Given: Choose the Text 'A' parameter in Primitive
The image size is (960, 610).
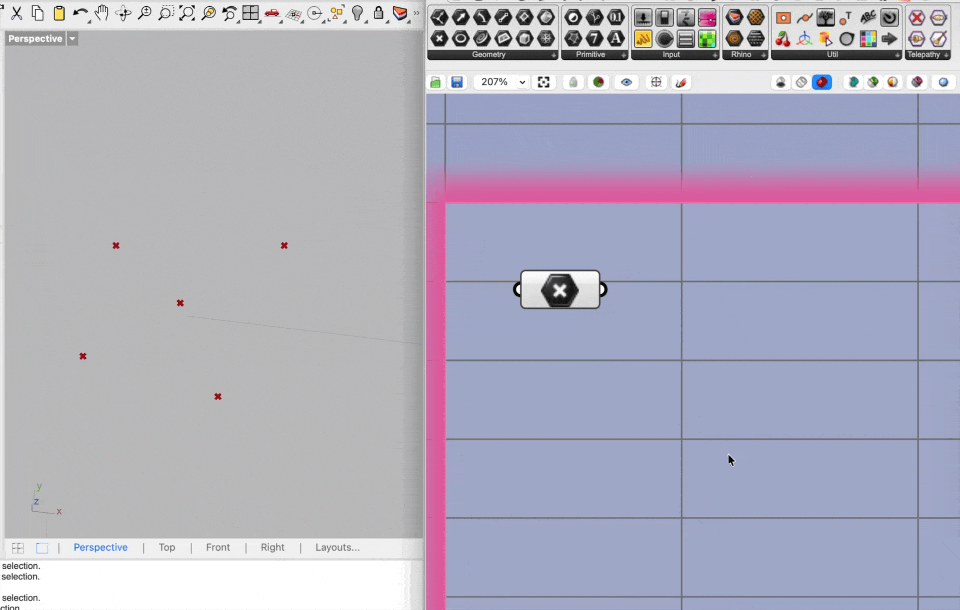Looking at the screenshot, I should (616, 39).
